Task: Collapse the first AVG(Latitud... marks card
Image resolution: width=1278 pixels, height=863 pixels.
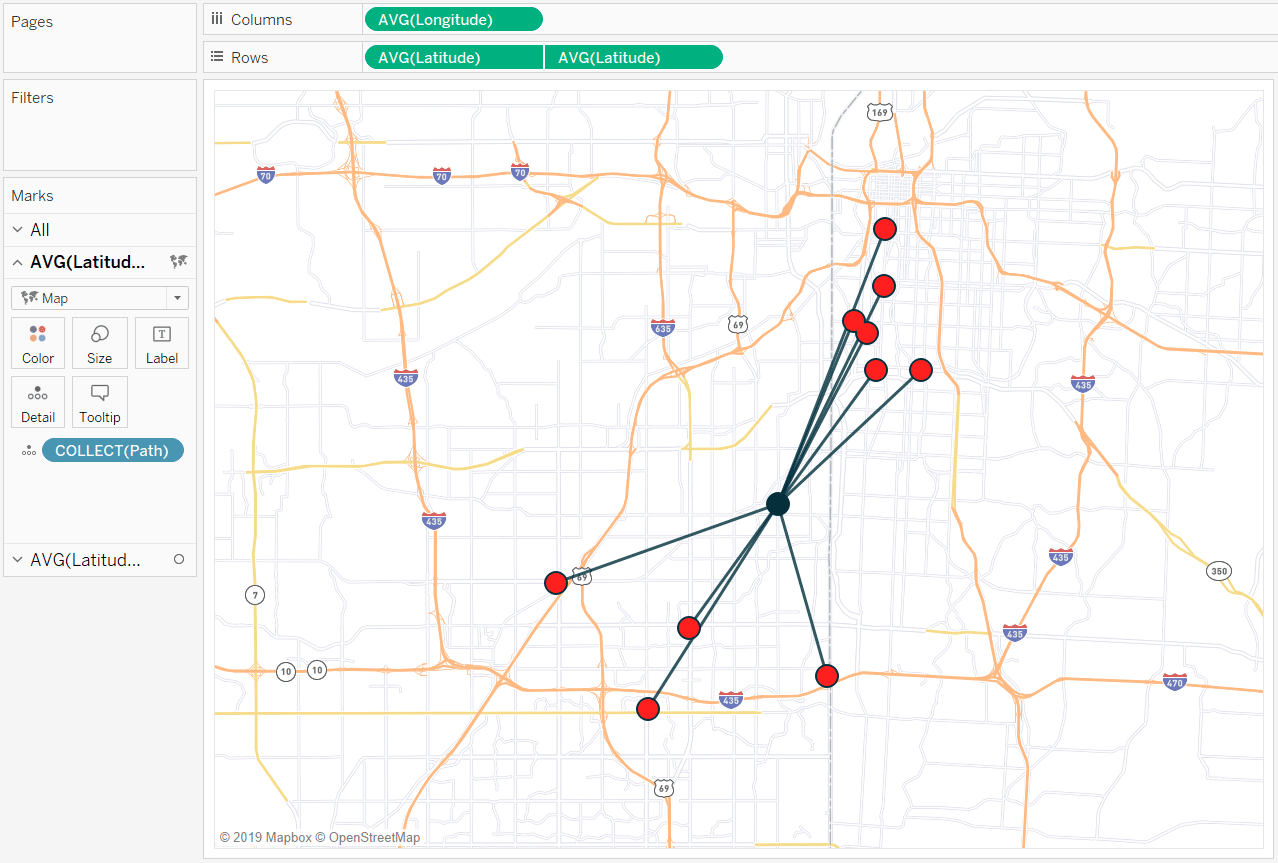Action: tap(17, 262)
